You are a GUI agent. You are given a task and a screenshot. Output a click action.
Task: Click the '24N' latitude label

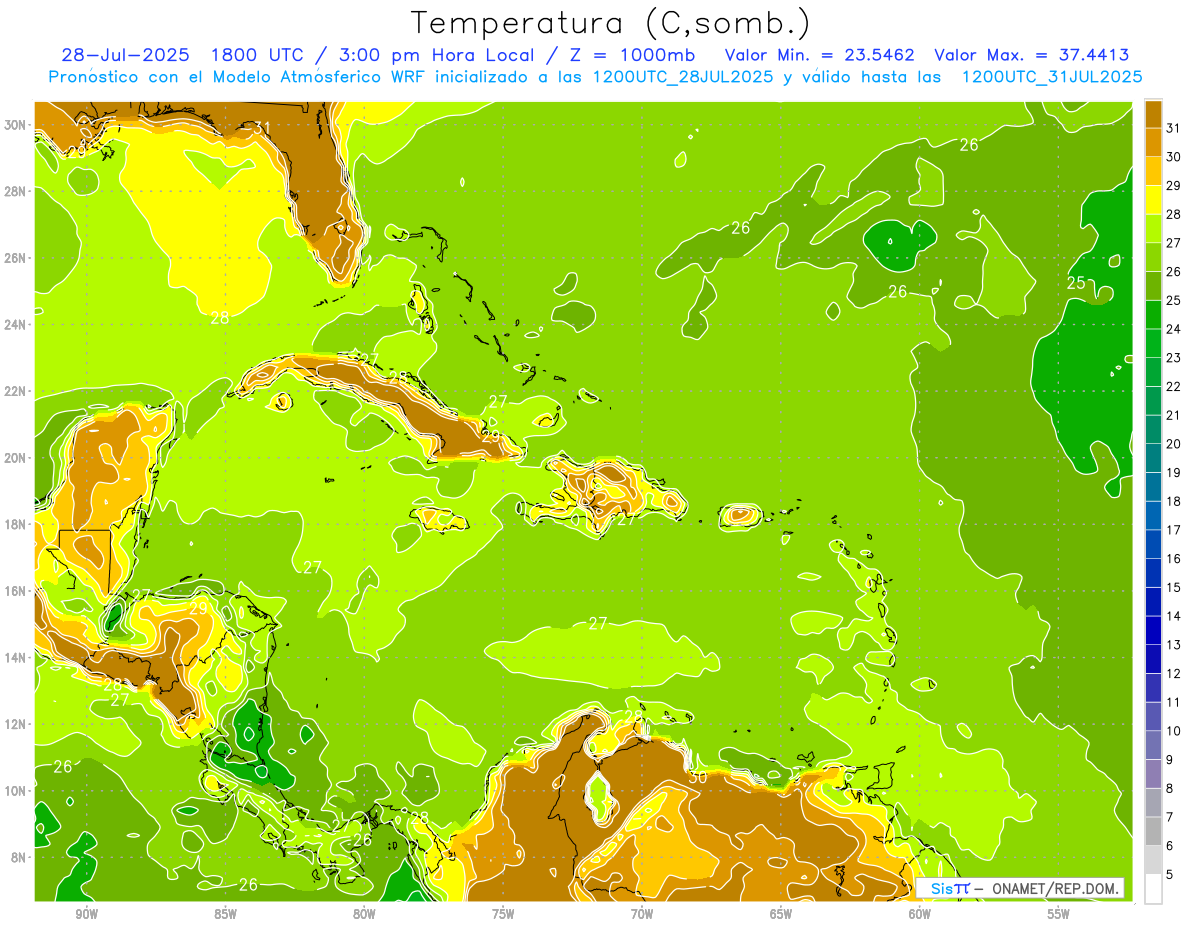[16, 325]
